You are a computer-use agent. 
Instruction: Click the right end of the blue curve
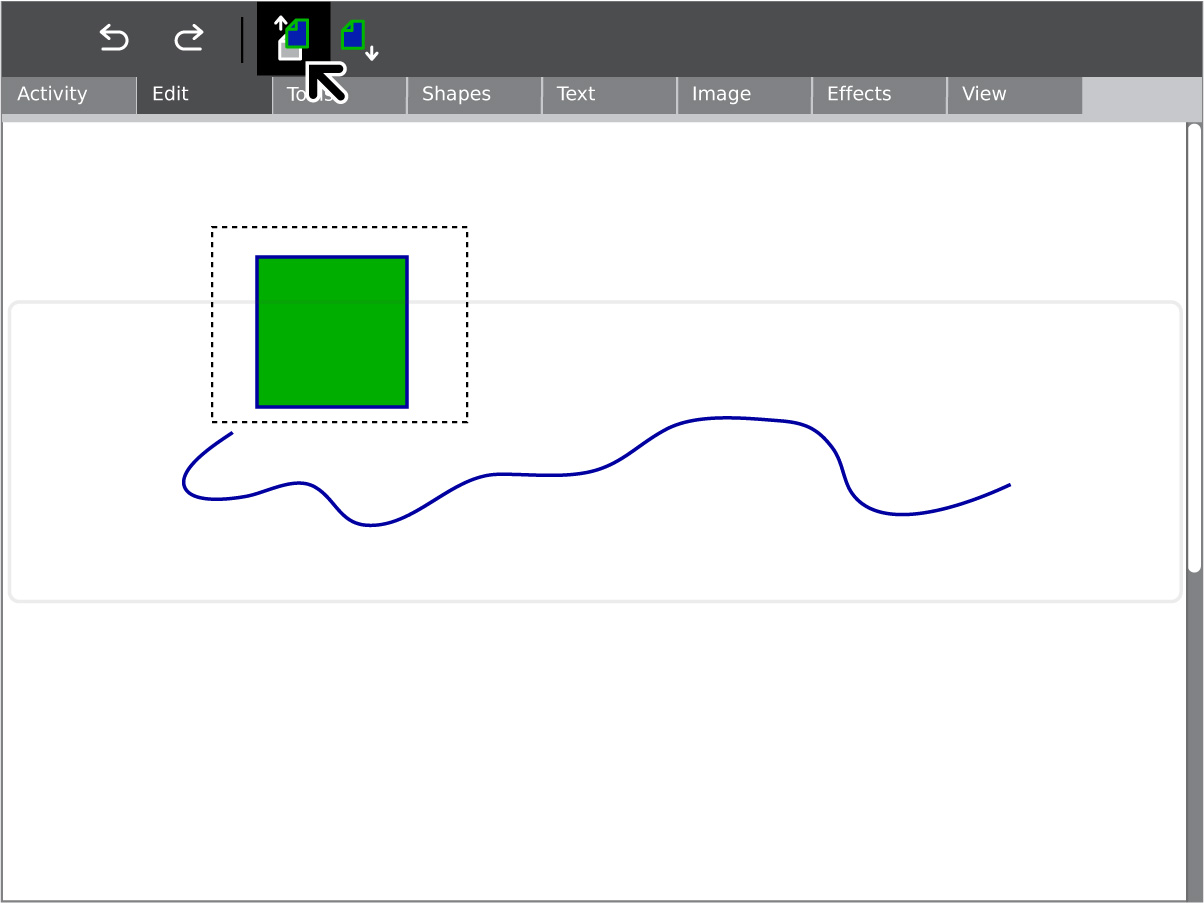[1008, 486]
